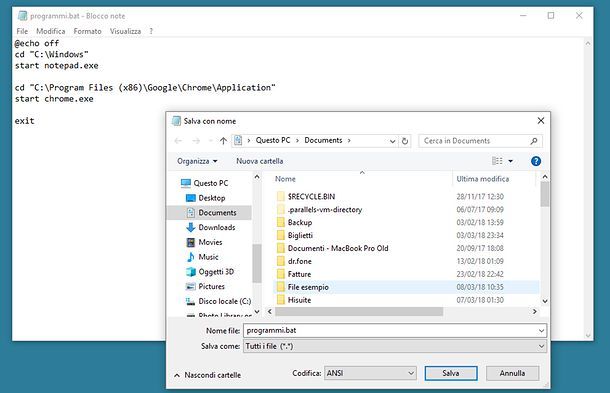The image size is (610, 393).
Task: Close the Salva con nome dialog
Action: coord(541,121)
